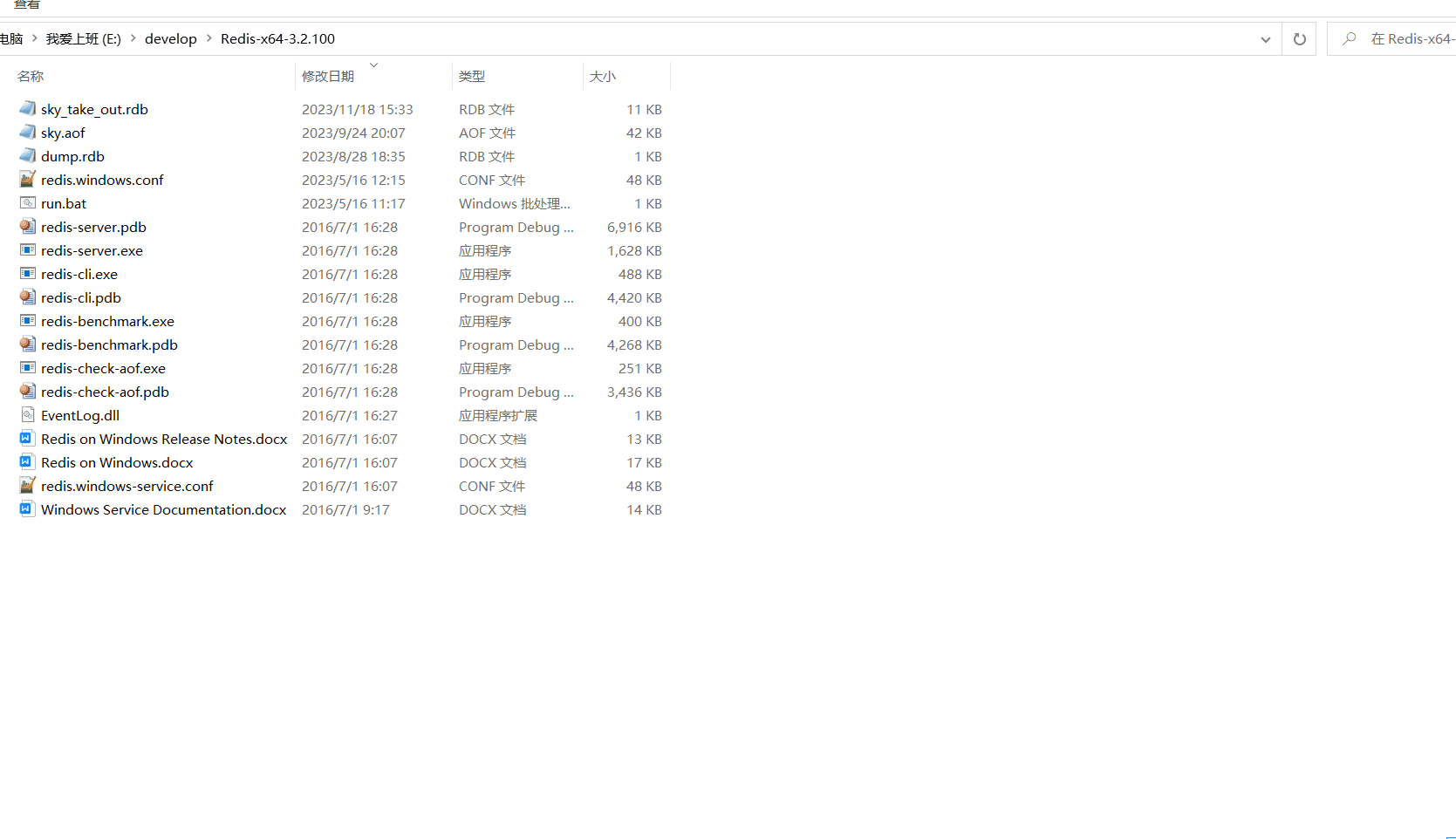Image resolution: width=1456 pixels, height=839 pixels.
Task: Click the sky.aof file icon
Action: pyautogui.click(x=28, y=133)
